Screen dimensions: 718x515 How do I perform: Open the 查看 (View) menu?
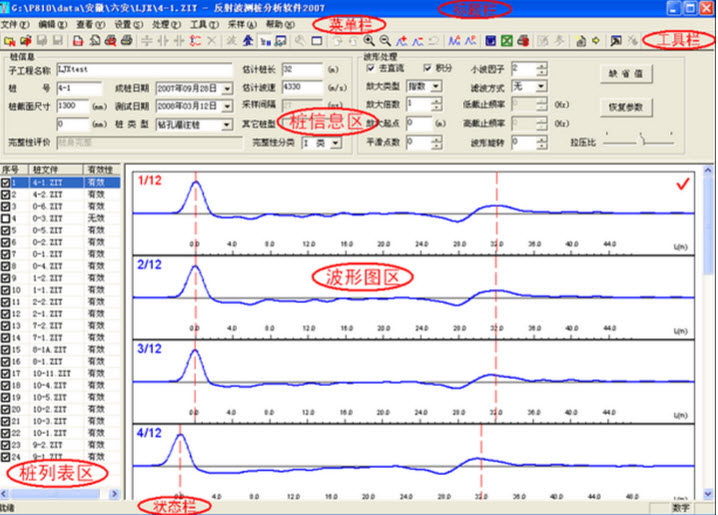pyautogui.click(x=91, y=24)
